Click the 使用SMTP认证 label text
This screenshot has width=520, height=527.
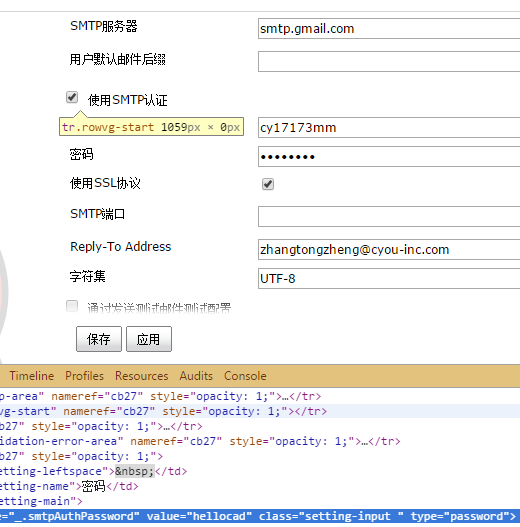coord(127,100)
